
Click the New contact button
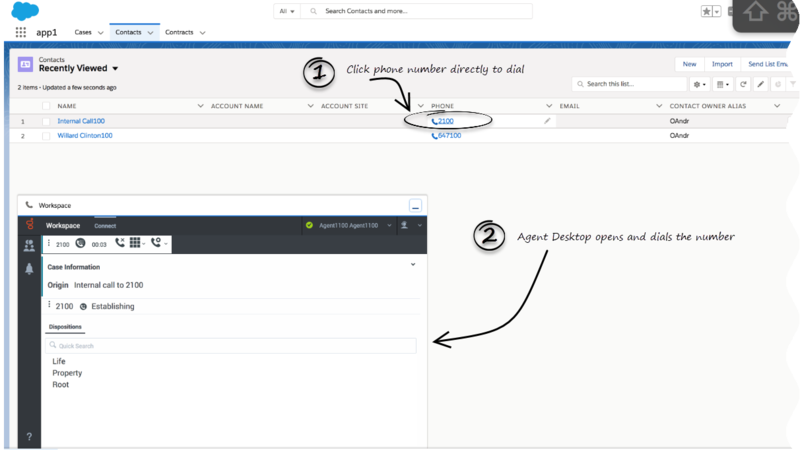689,63
